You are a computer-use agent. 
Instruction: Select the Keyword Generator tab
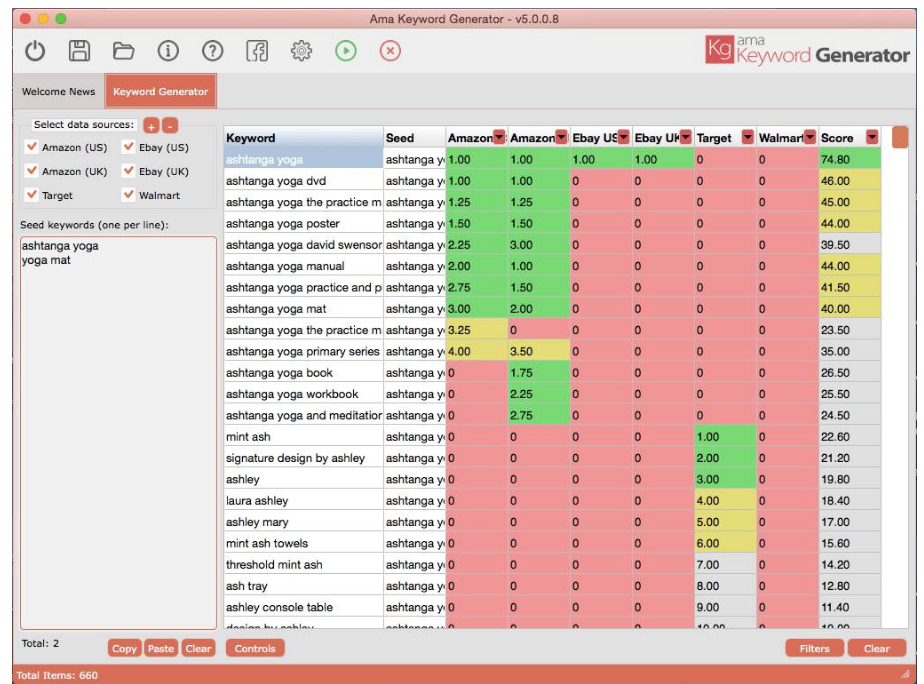click(160, 91)
